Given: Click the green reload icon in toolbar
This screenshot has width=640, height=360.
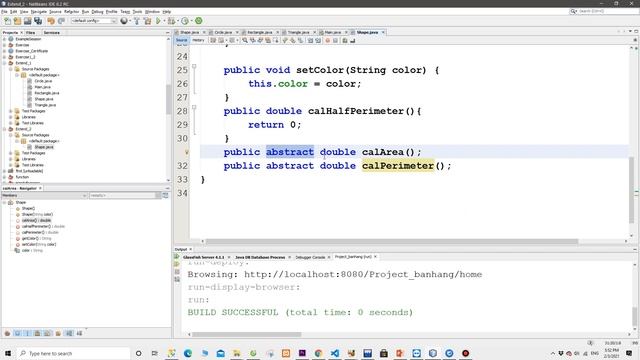Looking at the screenshot, I should tap(199, 21).
